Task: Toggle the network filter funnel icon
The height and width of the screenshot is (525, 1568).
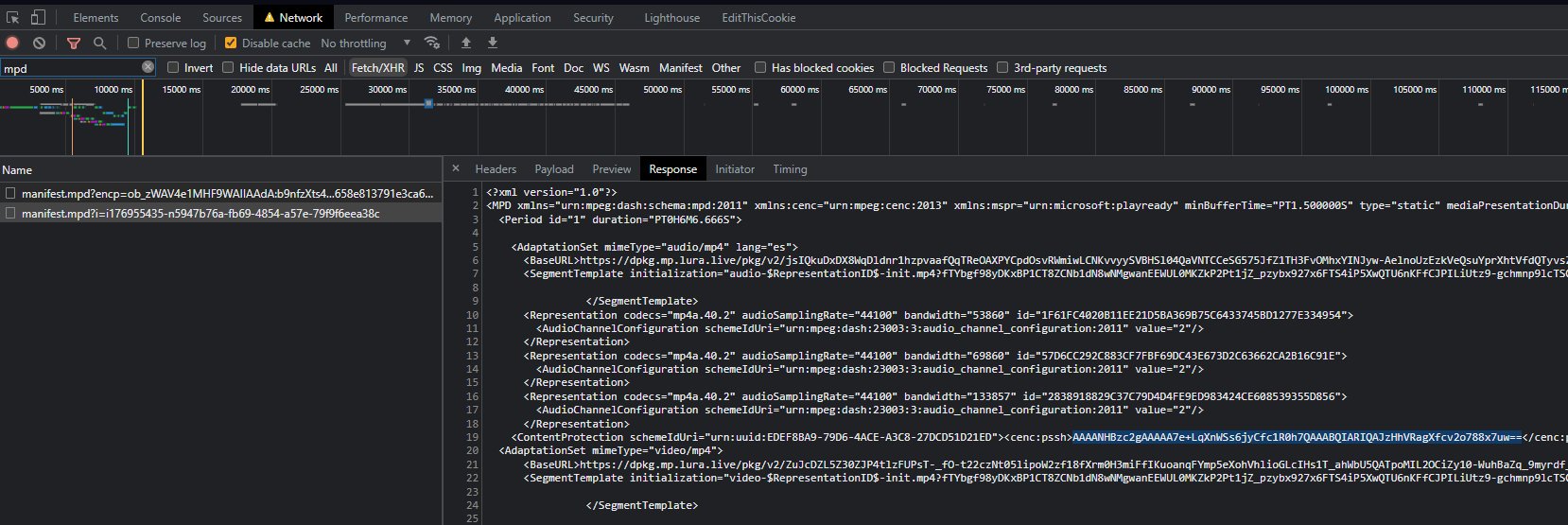Action: pyautogui.click(x=74, y=43)
